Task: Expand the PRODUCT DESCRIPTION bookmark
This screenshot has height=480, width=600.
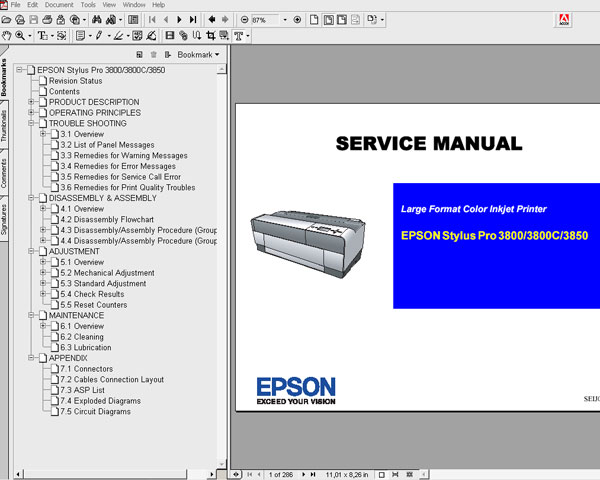Action: [31, 102]
